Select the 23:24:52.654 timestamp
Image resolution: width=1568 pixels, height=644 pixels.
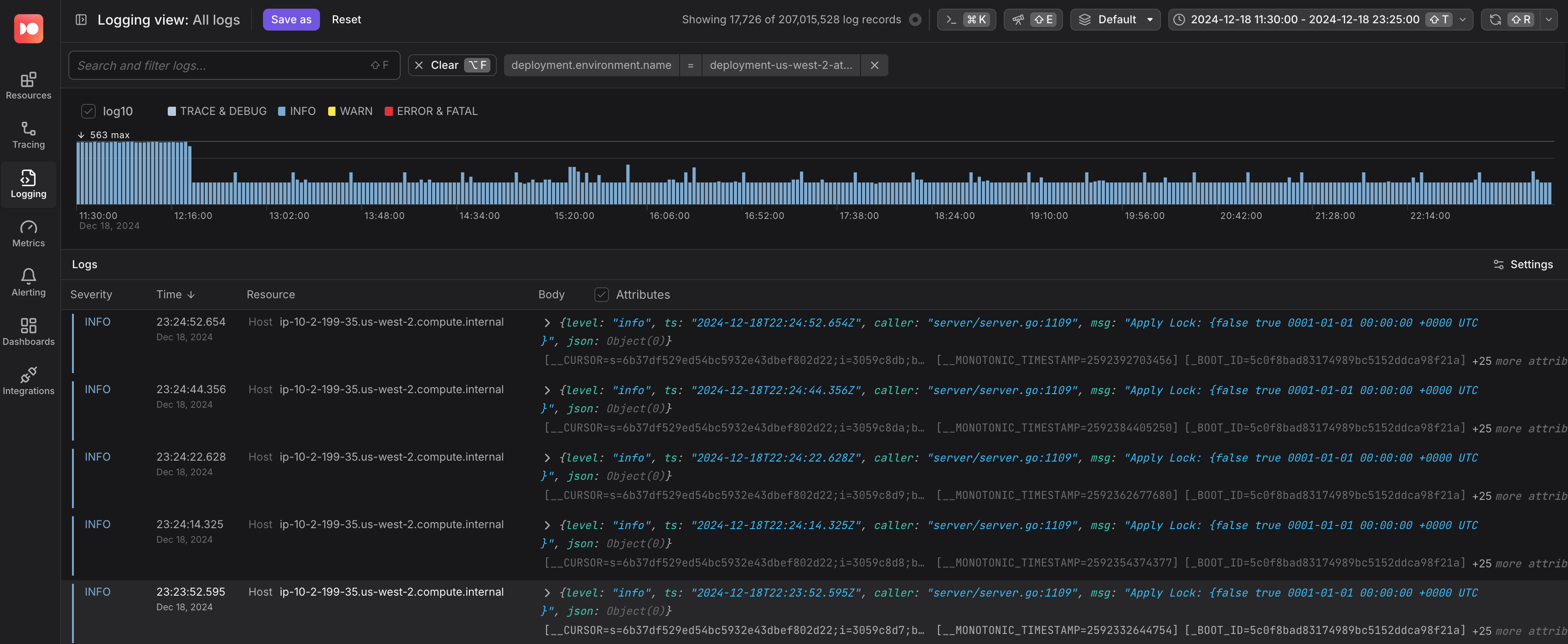pyautogui.click(x=191, y=322)
